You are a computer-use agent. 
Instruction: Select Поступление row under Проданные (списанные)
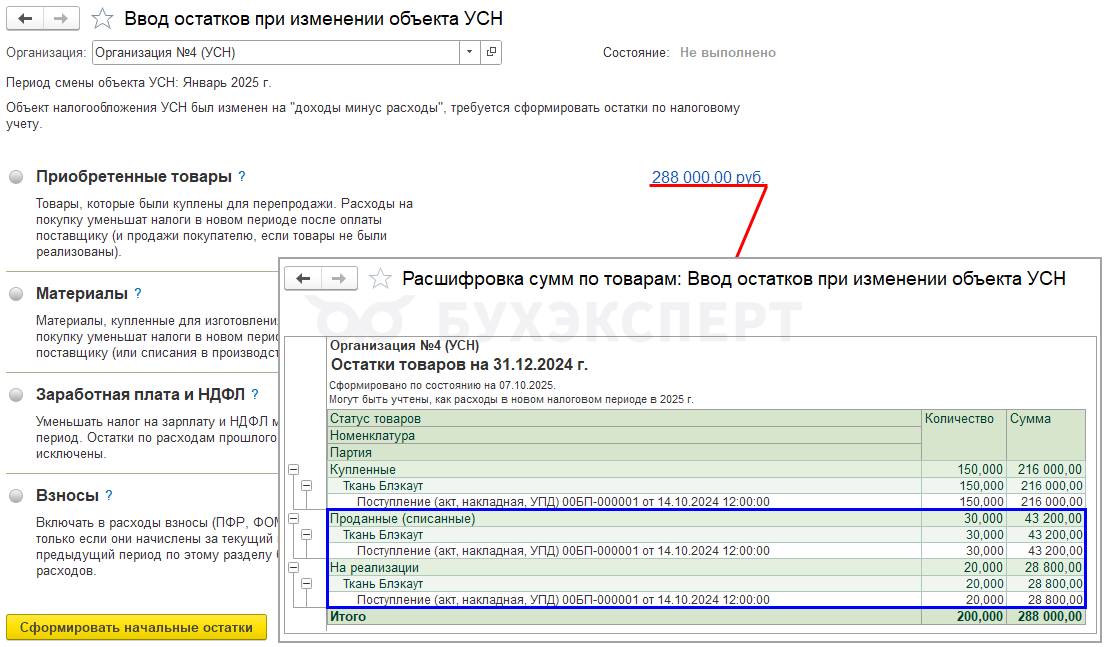click(x=706, y=551)
